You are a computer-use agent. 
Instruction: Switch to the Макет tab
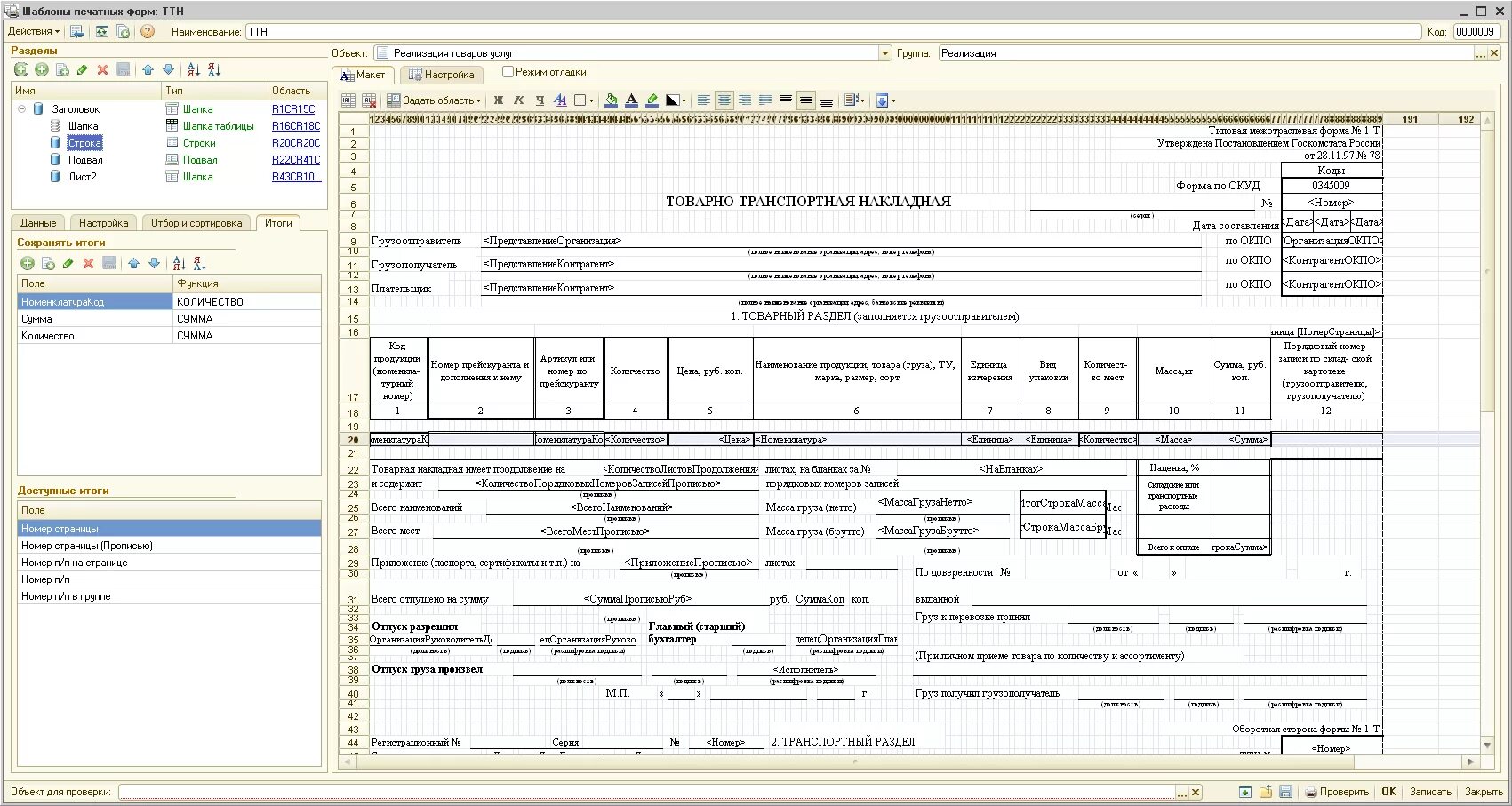tap(364, 75)
